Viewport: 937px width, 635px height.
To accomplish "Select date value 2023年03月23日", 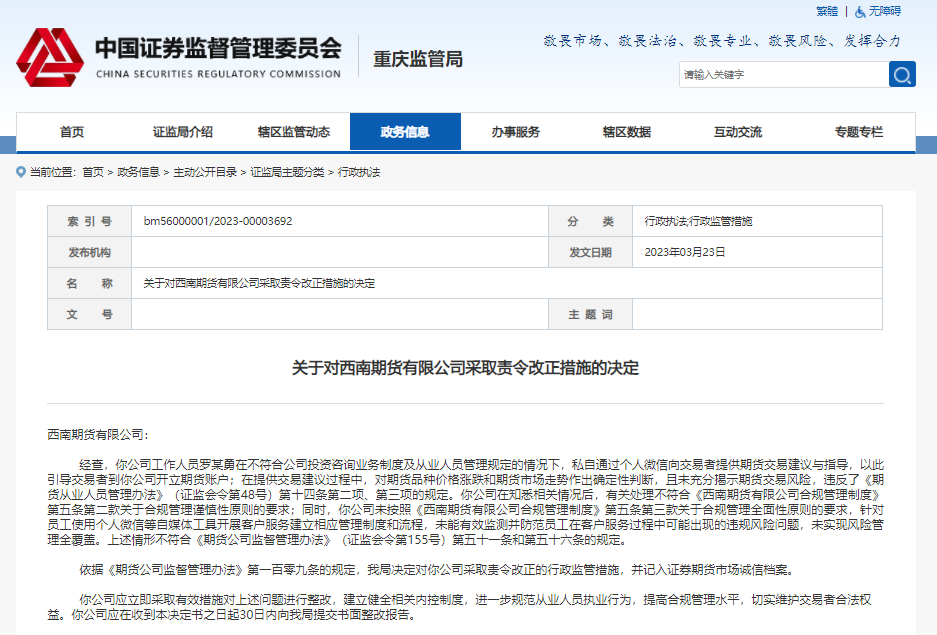I will coord(685,252).
